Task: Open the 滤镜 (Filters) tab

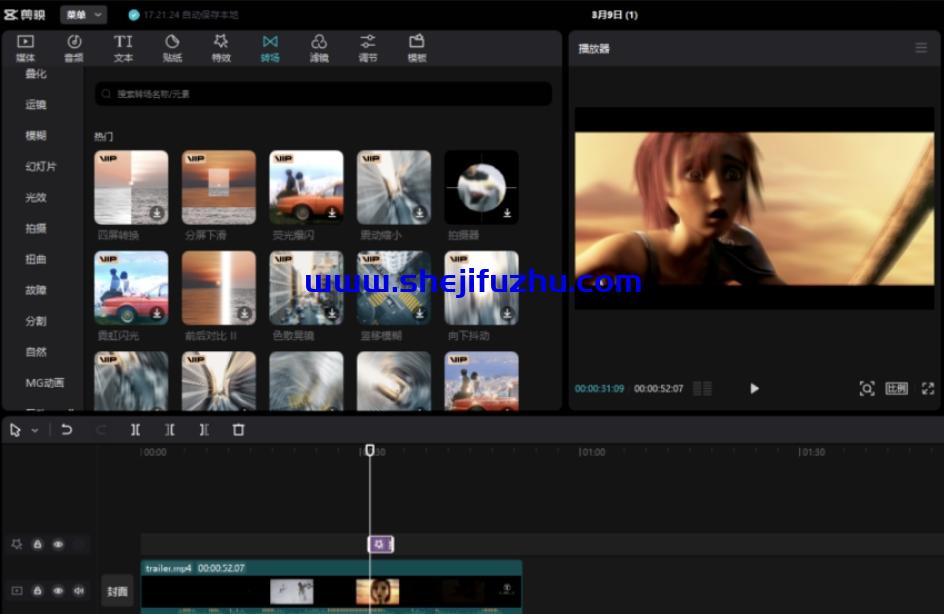Action: (x=319, y=48)
